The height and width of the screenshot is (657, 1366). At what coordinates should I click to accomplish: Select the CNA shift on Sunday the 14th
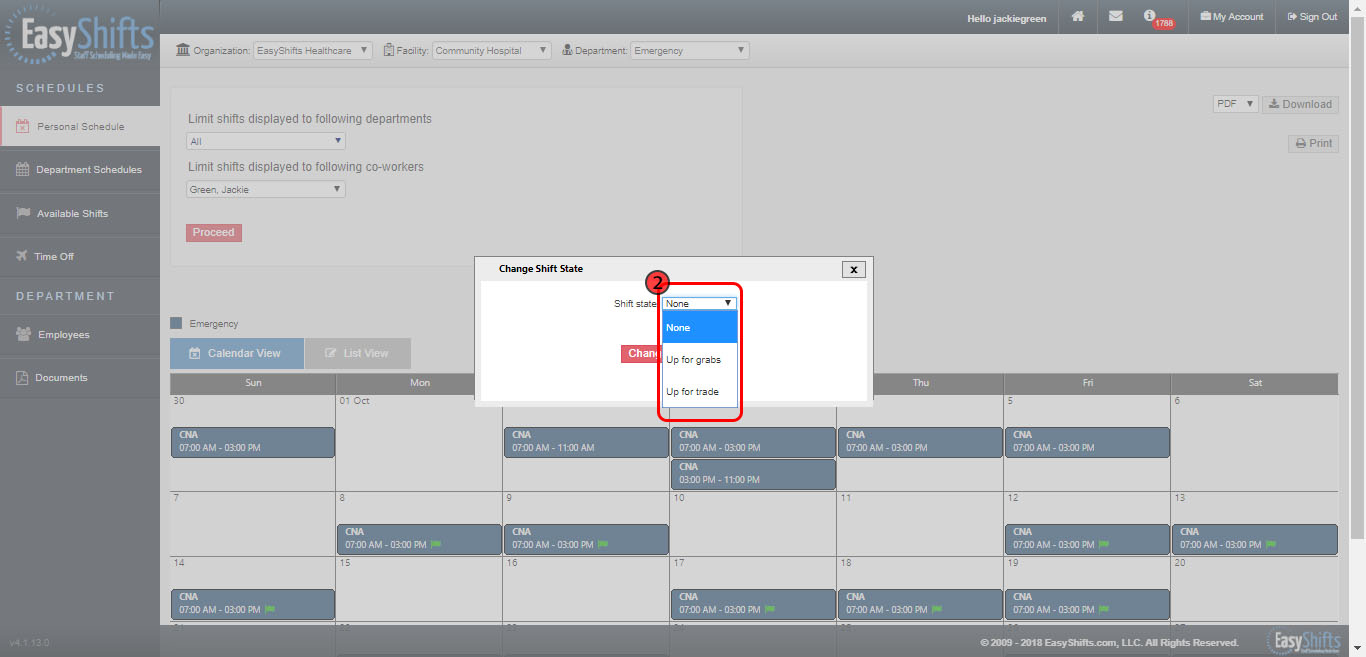tap(253, 604)
